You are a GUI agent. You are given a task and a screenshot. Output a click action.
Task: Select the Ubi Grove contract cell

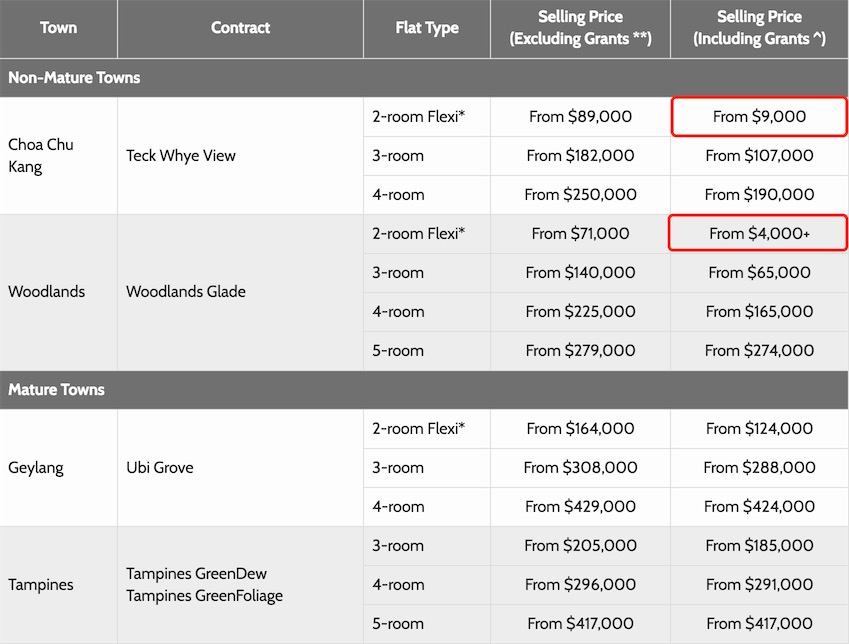coord(160,468)
